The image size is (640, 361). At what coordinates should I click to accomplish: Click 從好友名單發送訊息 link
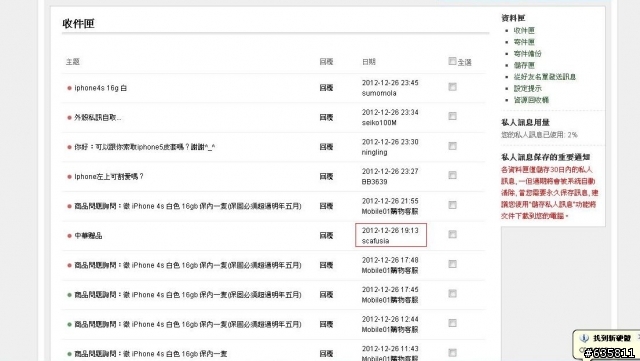pos(544,76)
